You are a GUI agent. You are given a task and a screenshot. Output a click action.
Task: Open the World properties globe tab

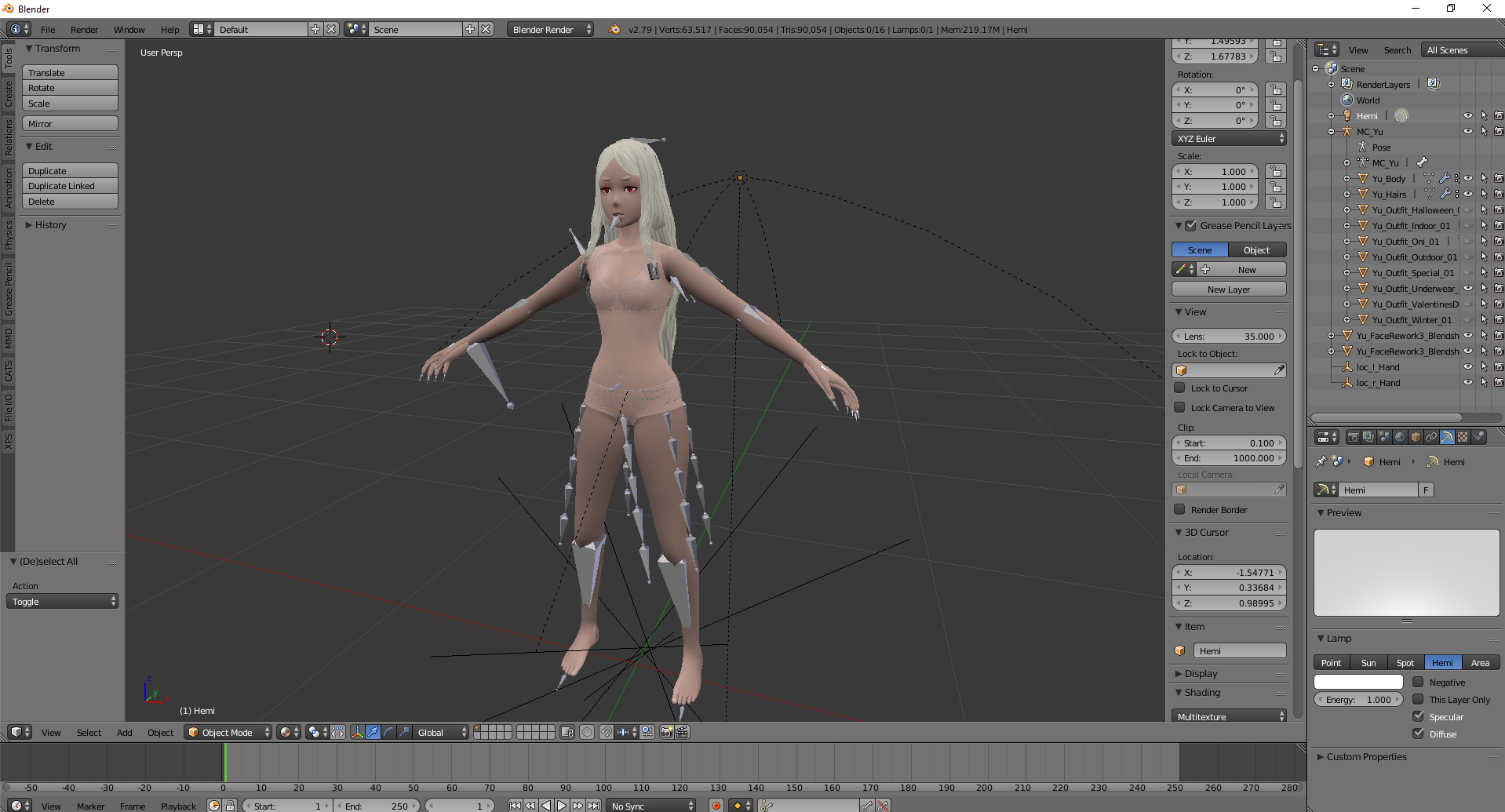pyautogui.click(x=1400, y=437)
